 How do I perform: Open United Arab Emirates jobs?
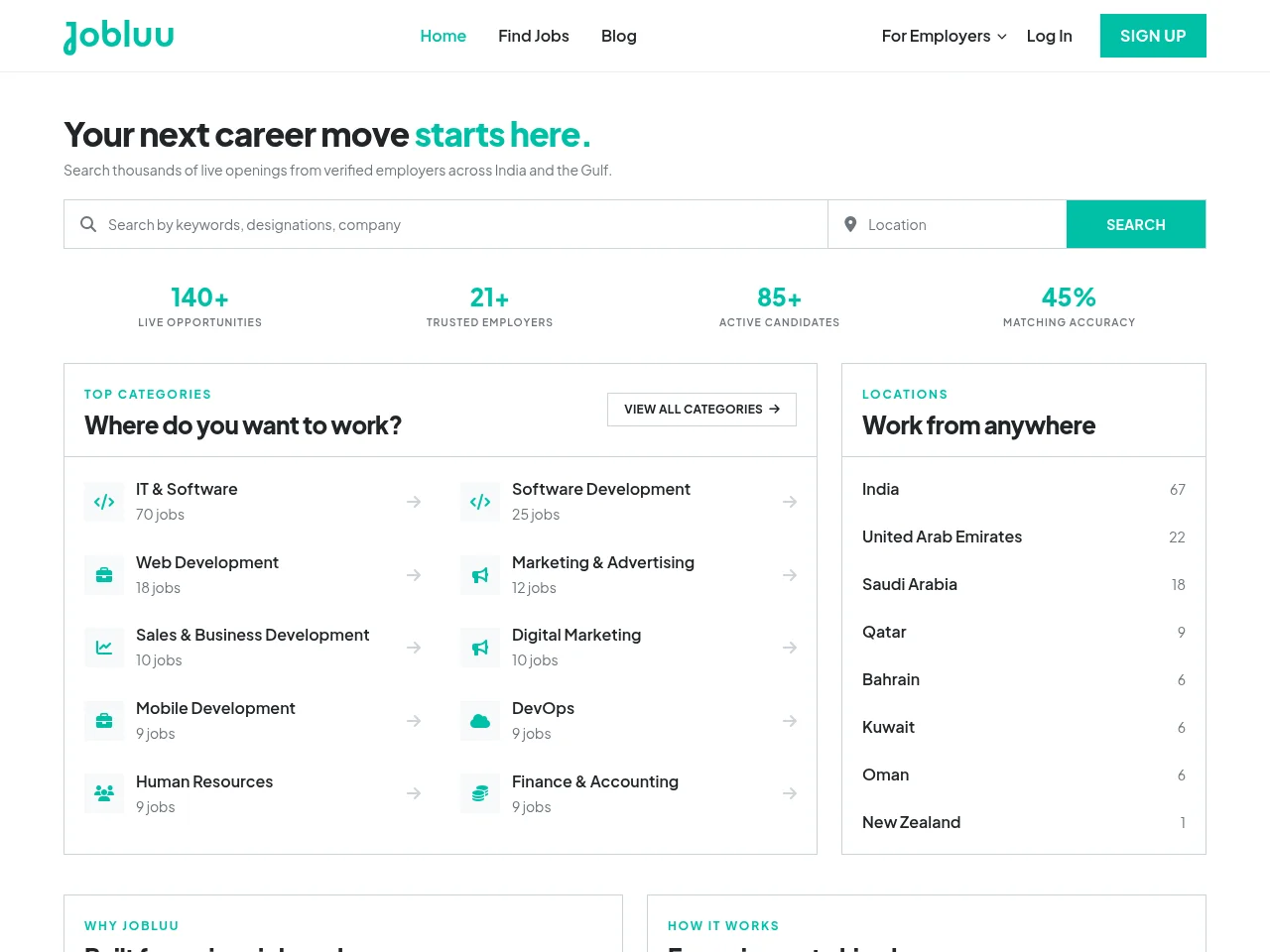coord(1024,536)
